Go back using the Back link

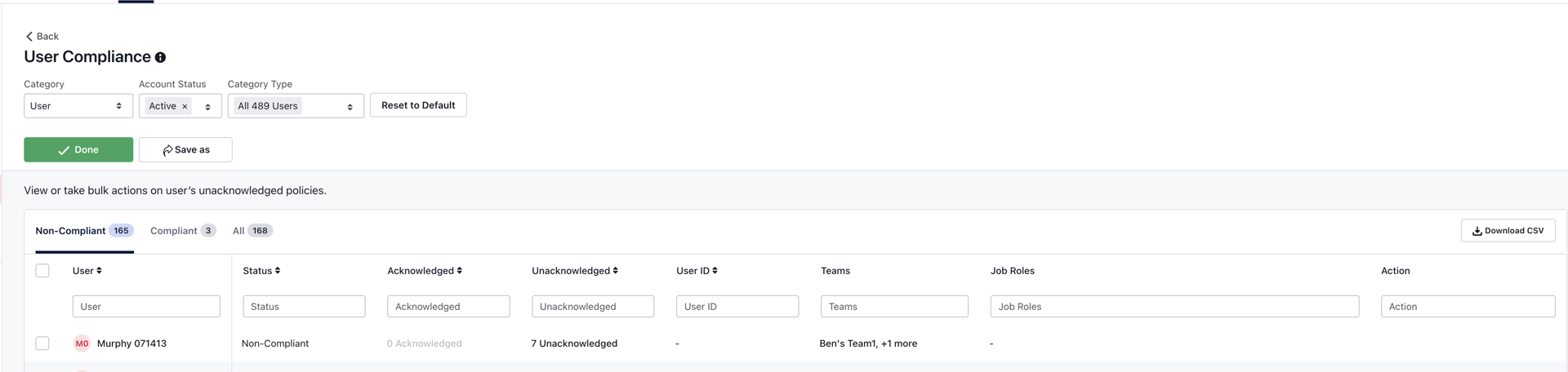[42, 37]
